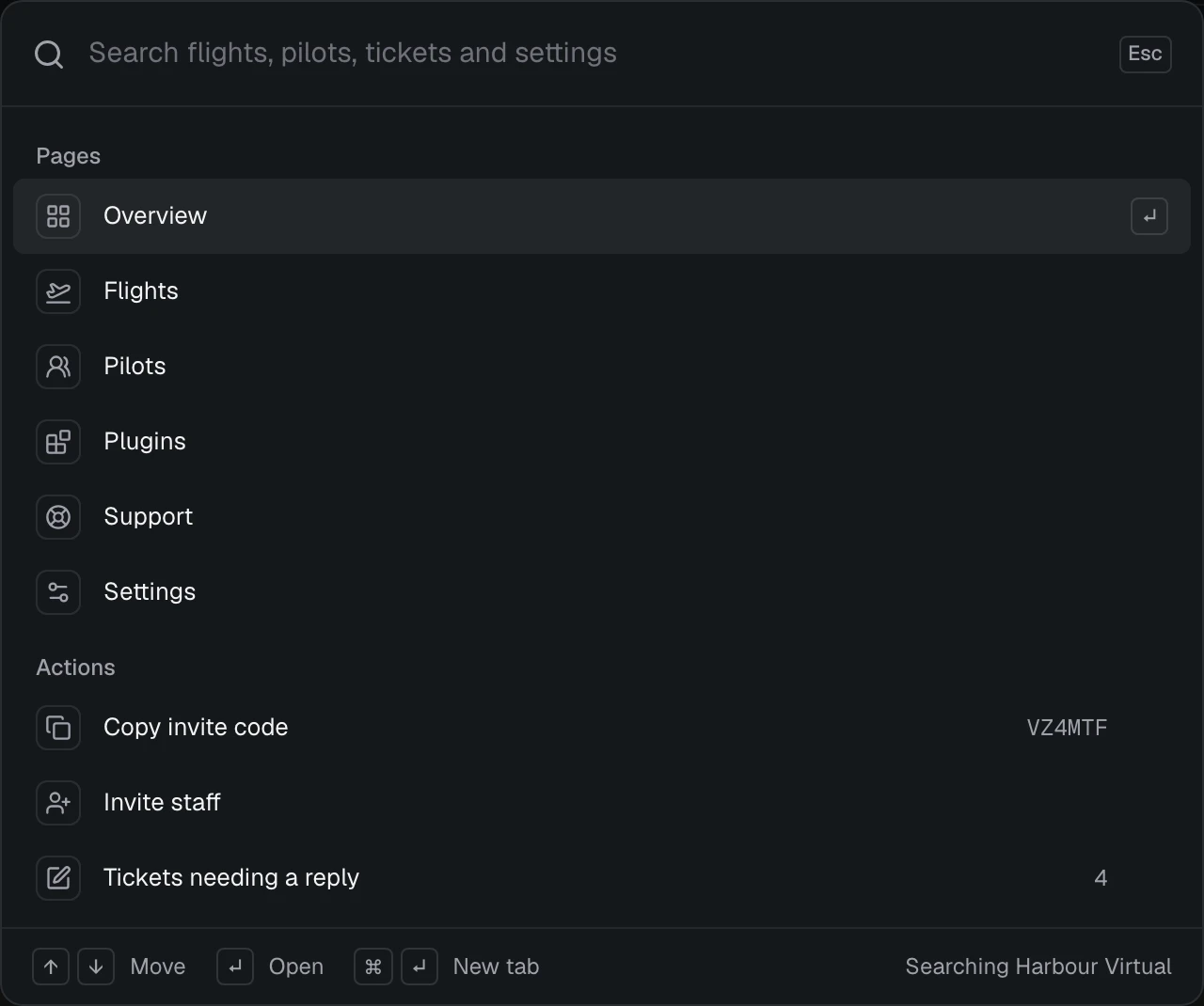Screen dimensions: 1204x1006
Task: Click the Flights plane icon
Action: point(58,291)
